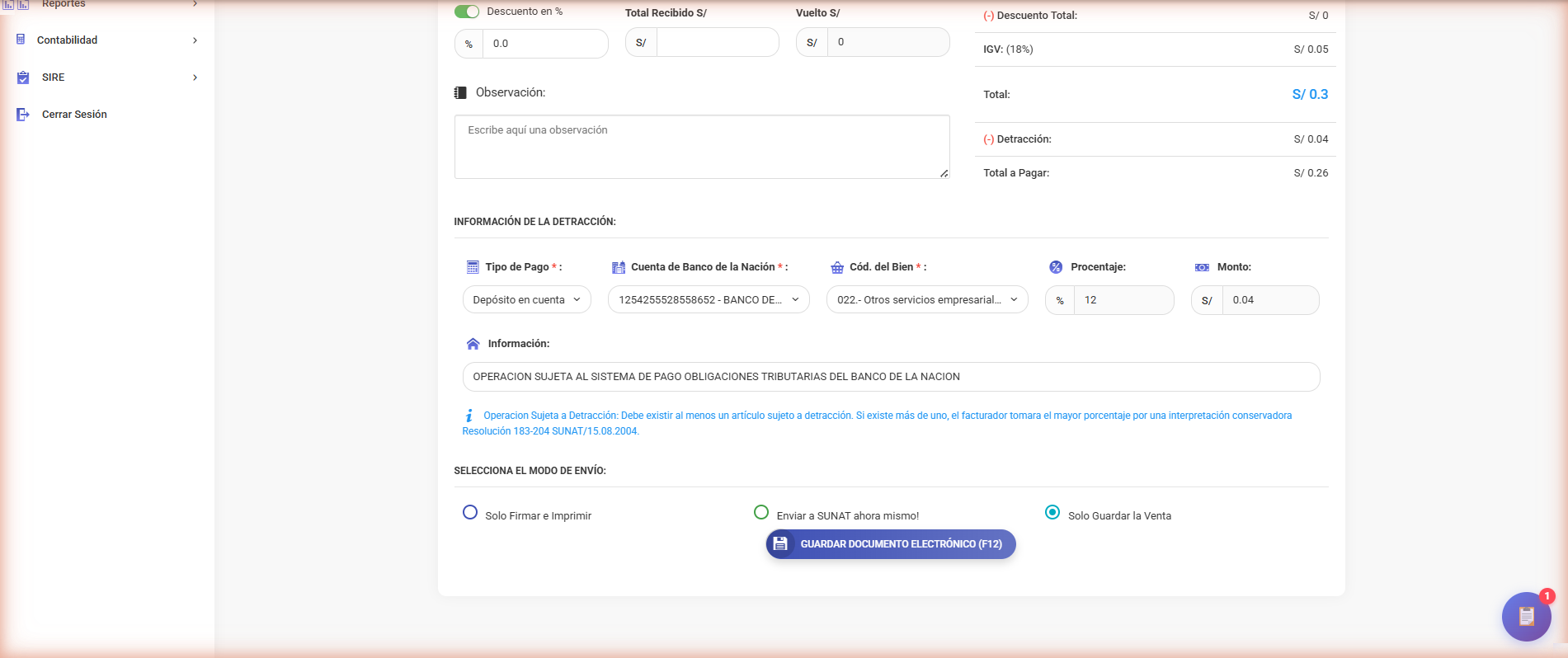Open the floating clipboard notification button

pos(1526,617)
